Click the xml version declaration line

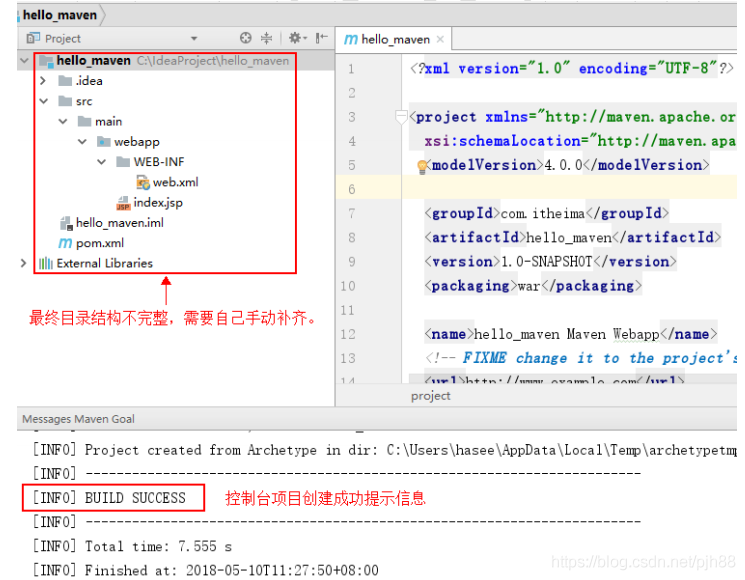(x=572, y=68)
